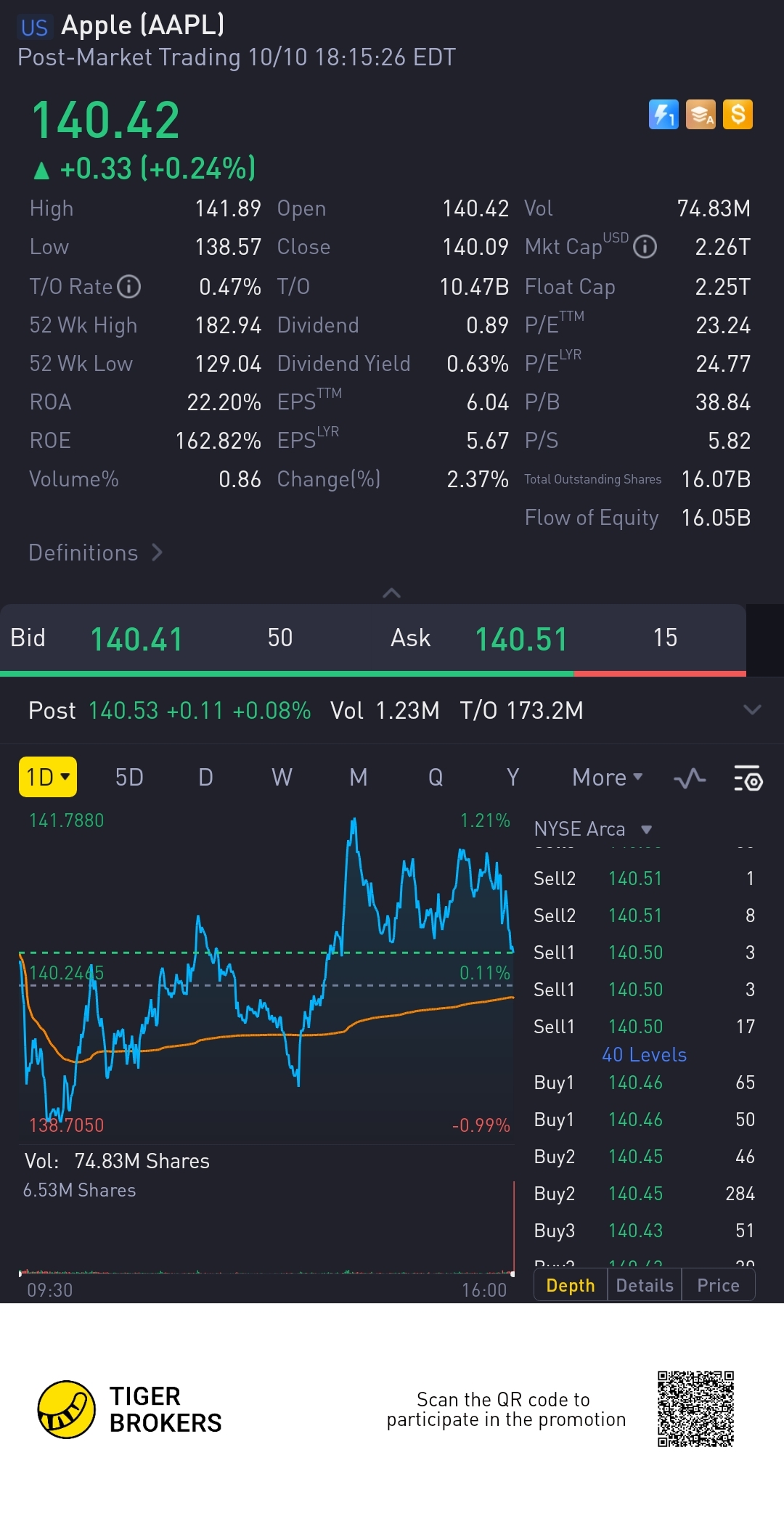Open the chart indicator waveform icon

click(690, 778)
